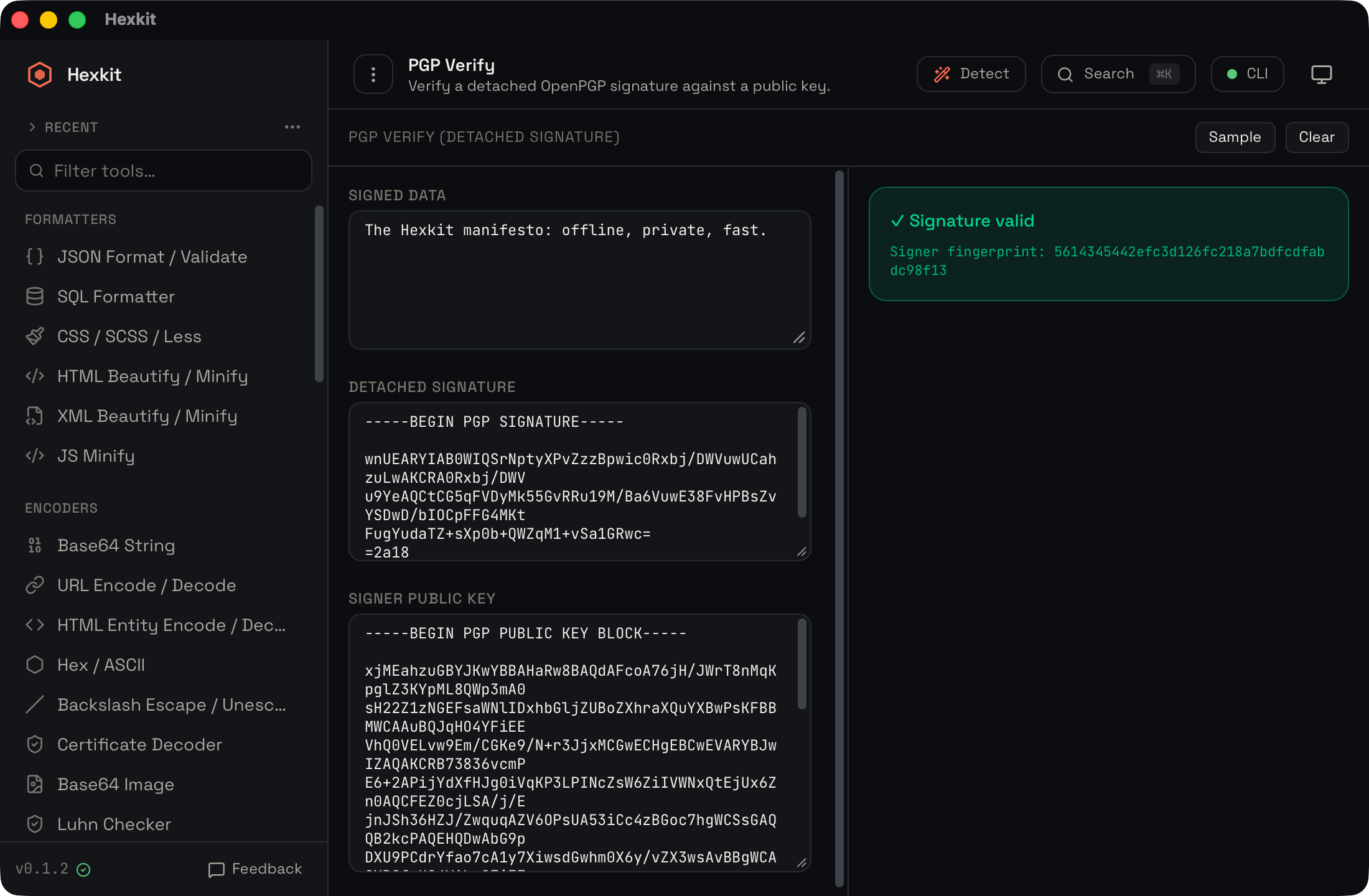Click the Signer Public Key scrollbar
This screenshot has height=896, width=1369.
[801, 664]
